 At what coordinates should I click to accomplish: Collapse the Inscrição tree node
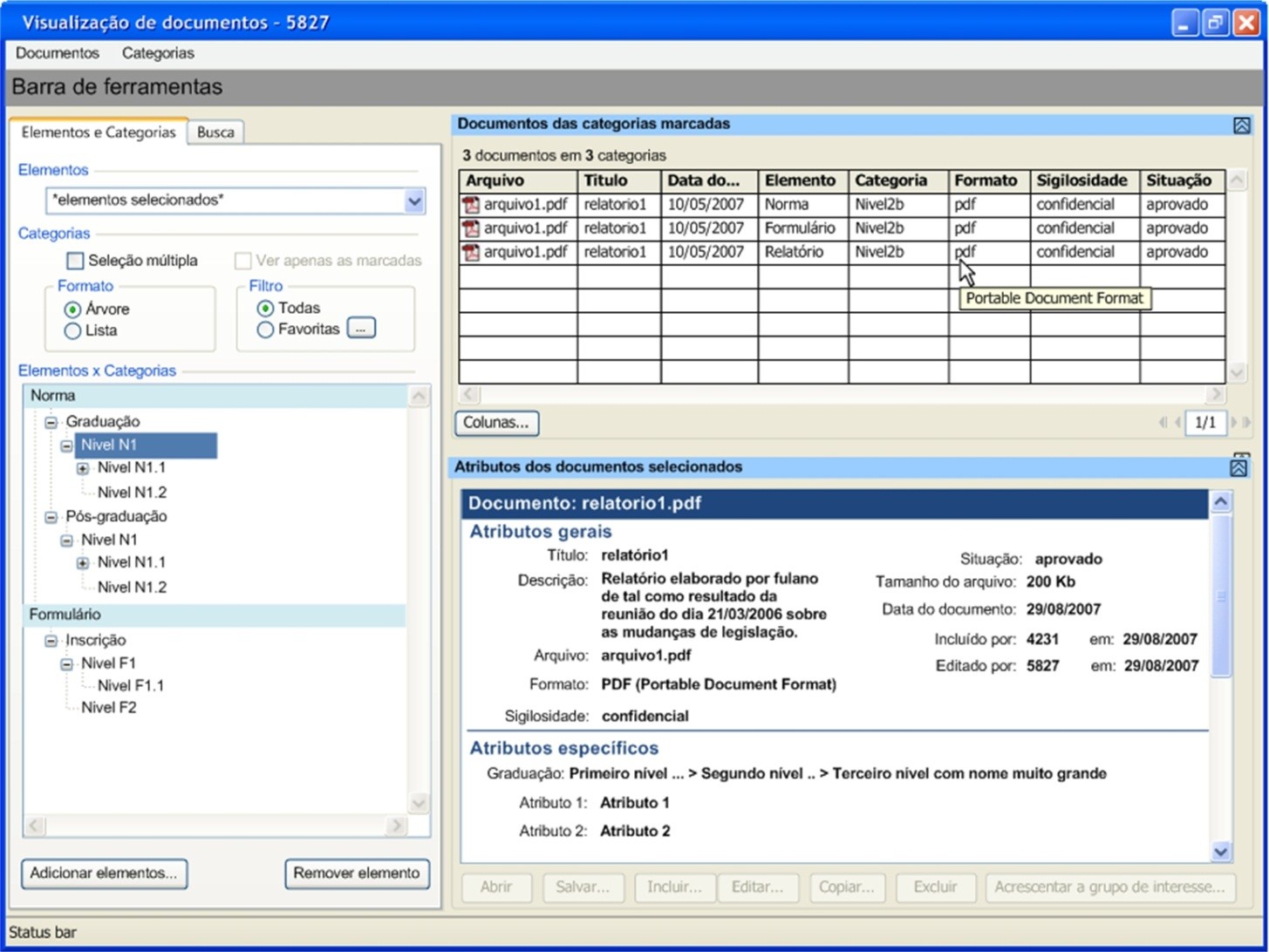coord(51,641)
